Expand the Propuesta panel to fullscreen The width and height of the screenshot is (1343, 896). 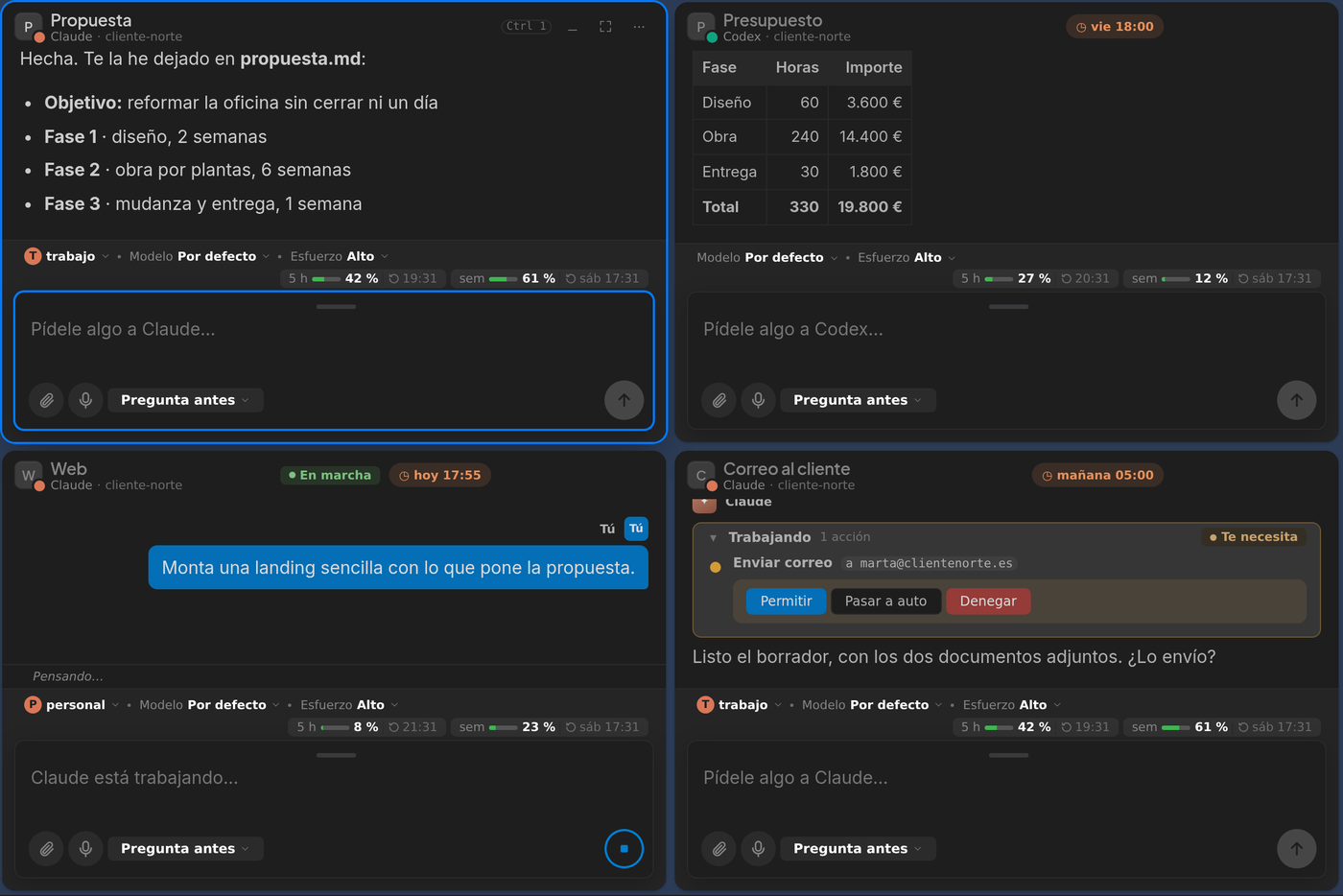(605, 27)
